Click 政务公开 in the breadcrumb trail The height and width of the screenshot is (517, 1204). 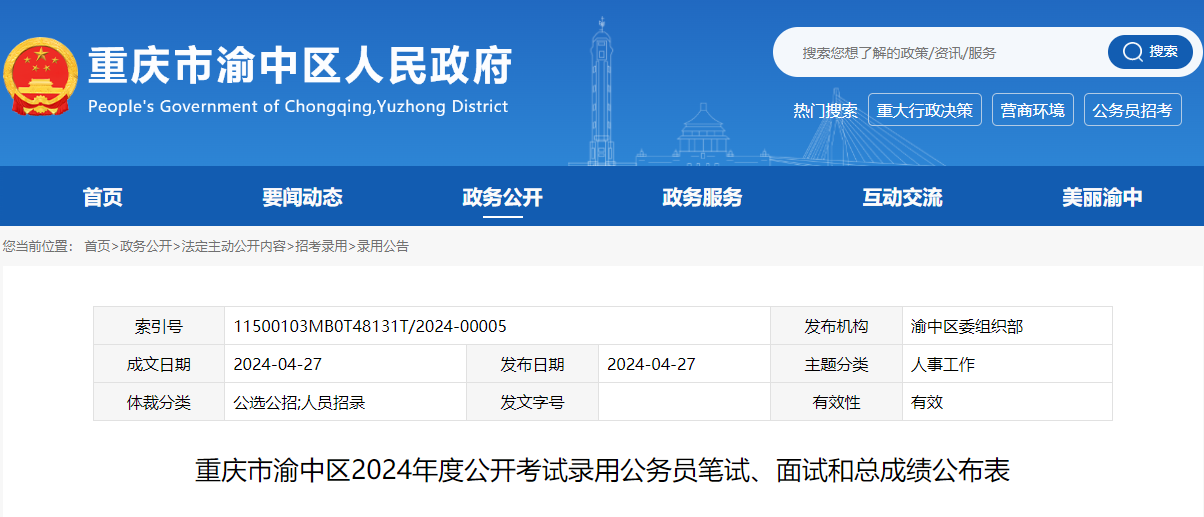pos(146,246)
